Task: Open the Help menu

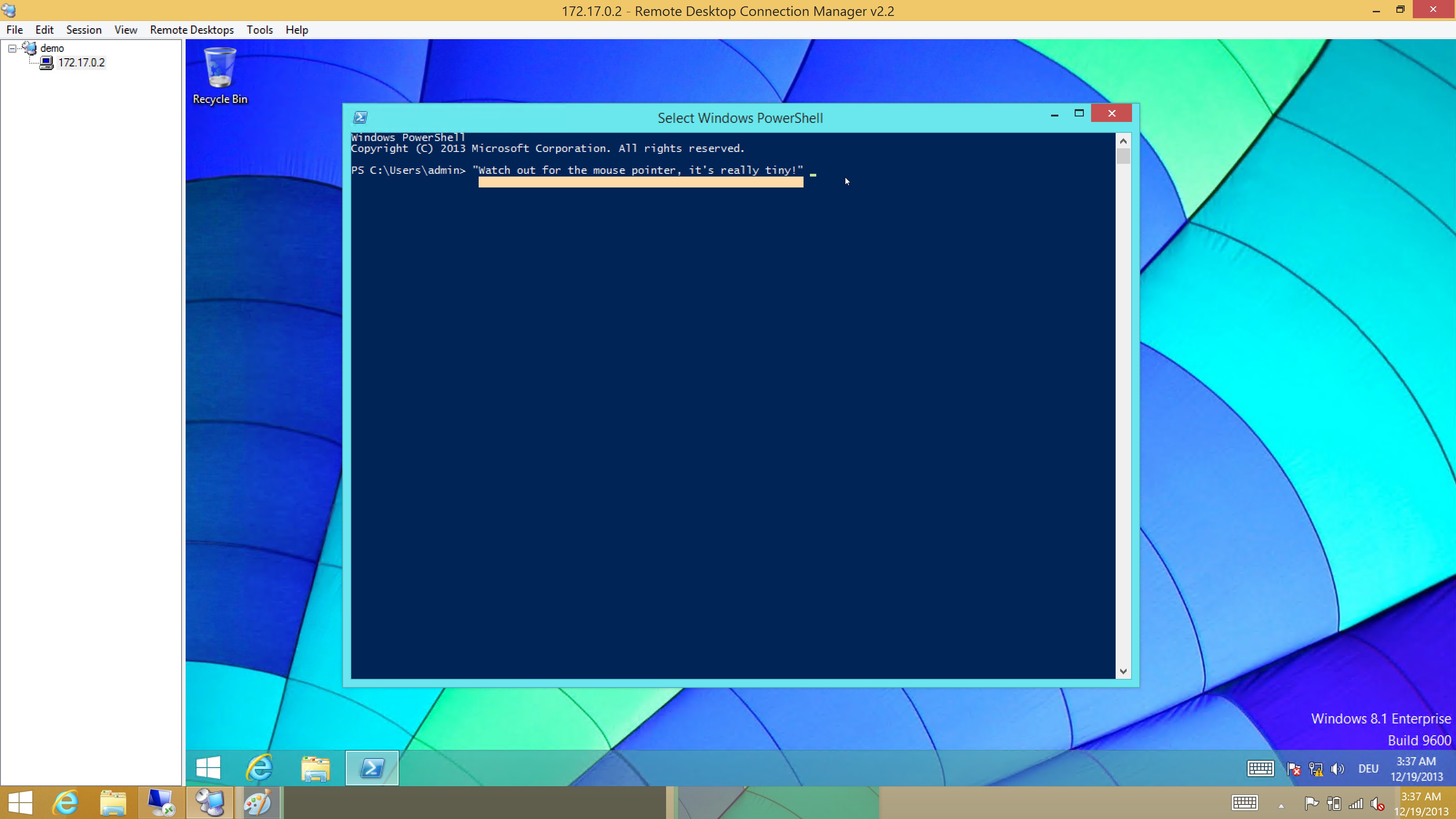Action: (296, 30)
